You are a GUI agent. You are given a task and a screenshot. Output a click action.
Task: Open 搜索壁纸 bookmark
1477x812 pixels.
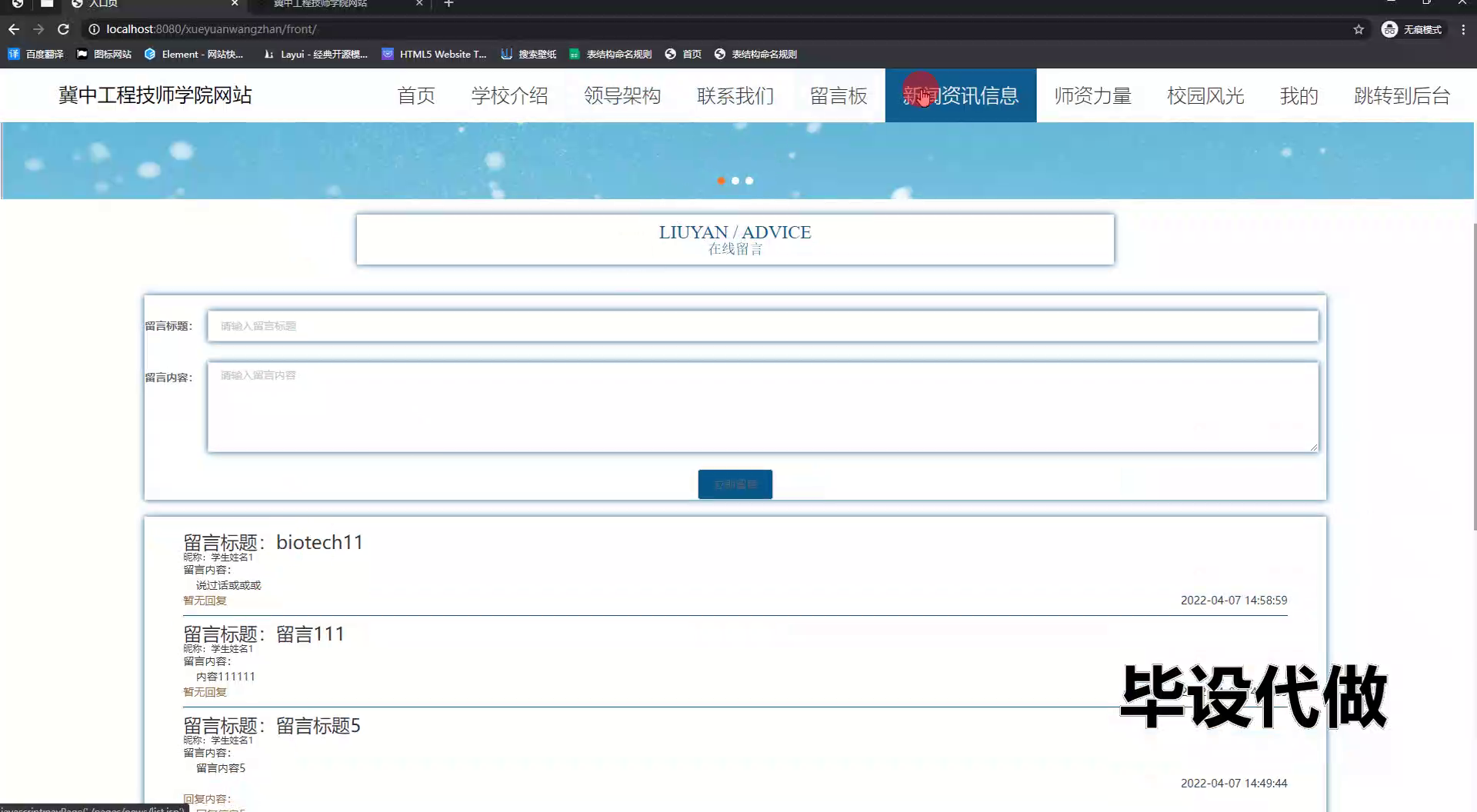click(528, 54)
